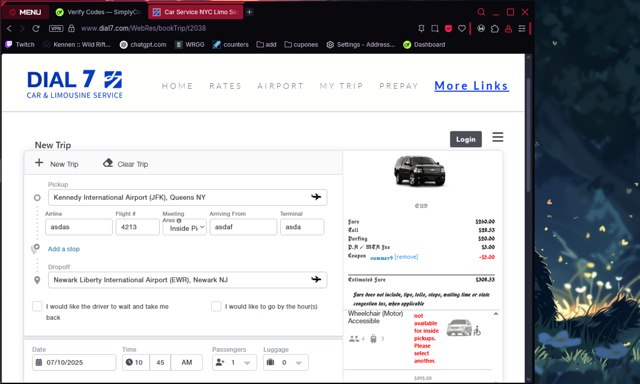Click the Arriving From input field
Viewport: 640px width, 384px height.
[x=243, y=227]
